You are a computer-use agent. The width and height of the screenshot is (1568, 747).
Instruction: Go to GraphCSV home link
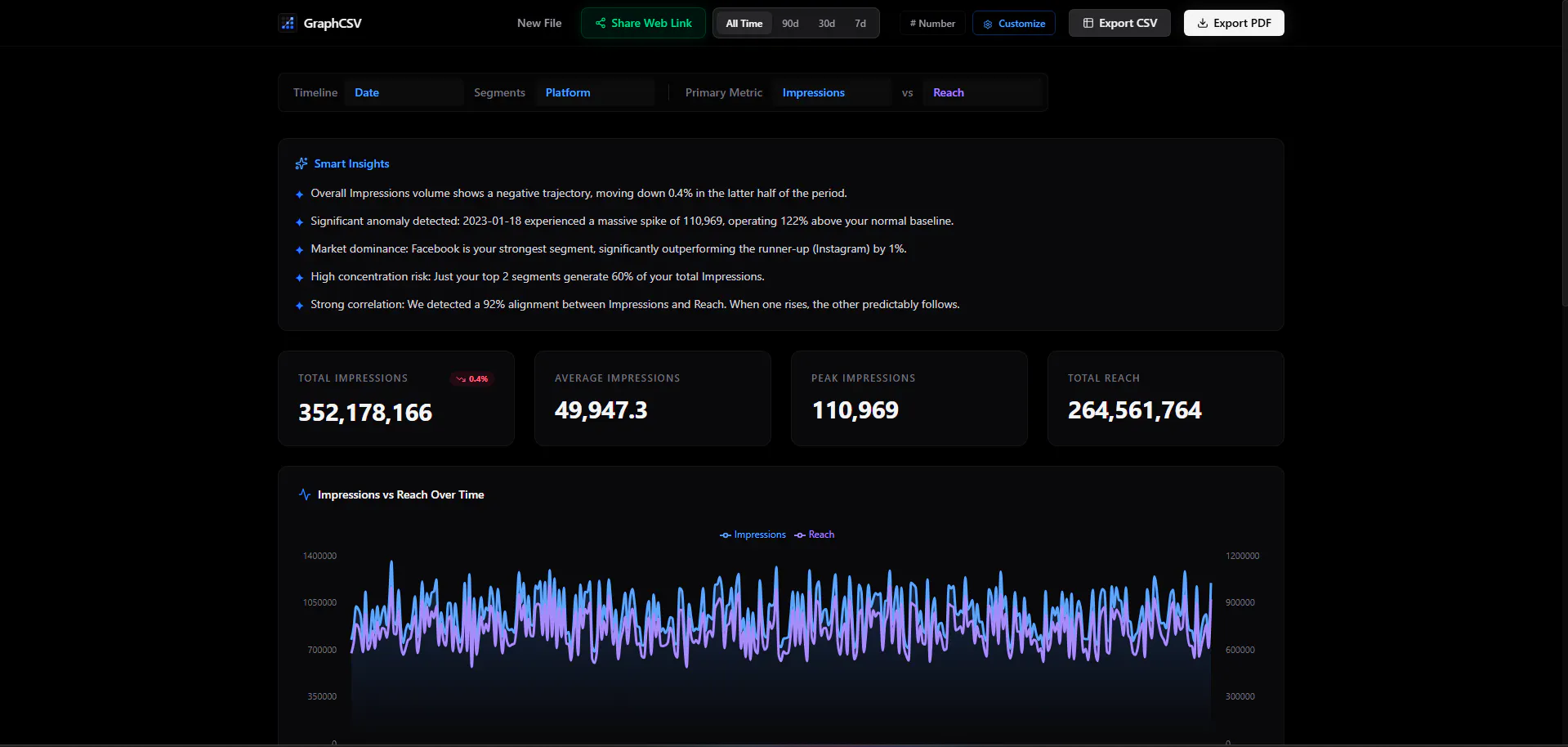tap(320, 23)
